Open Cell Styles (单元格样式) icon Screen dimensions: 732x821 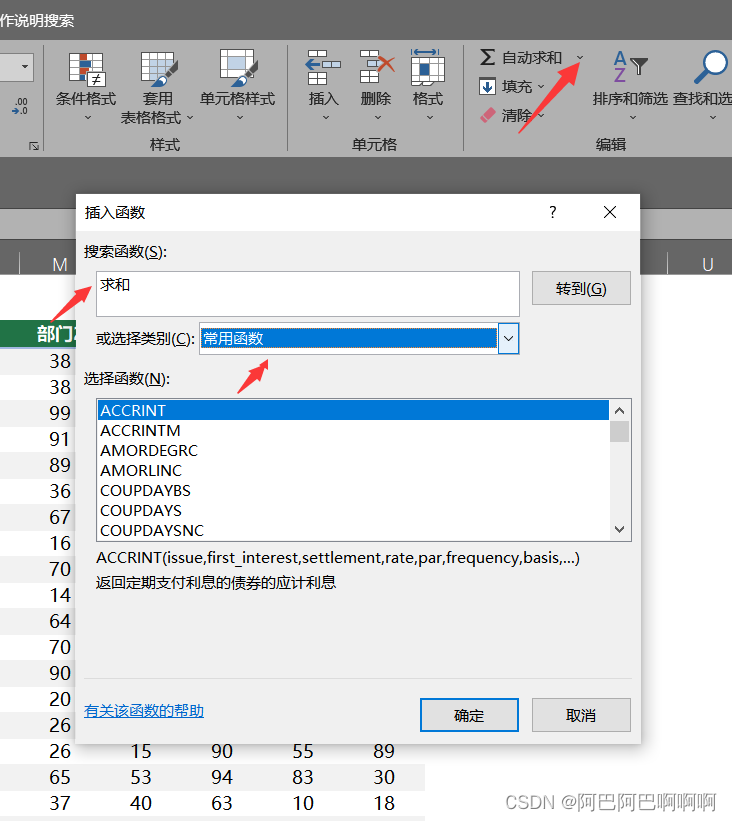238,69
